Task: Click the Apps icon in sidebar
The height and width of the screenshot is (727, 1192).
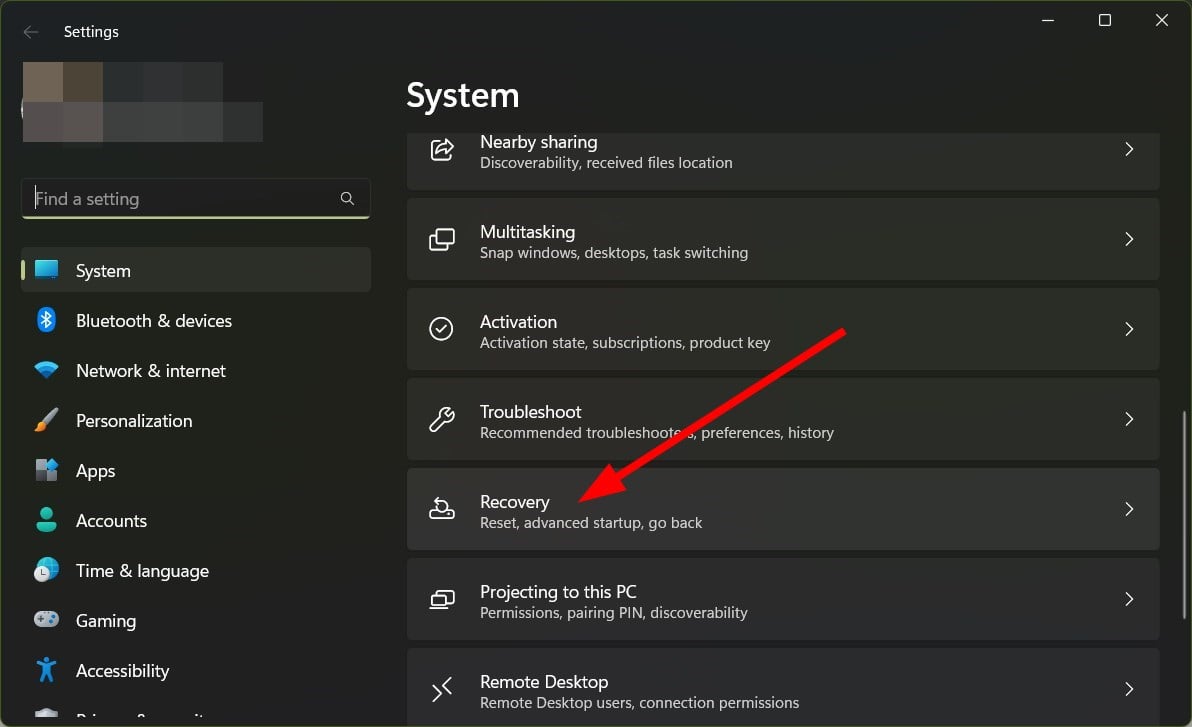Action: 46,471
